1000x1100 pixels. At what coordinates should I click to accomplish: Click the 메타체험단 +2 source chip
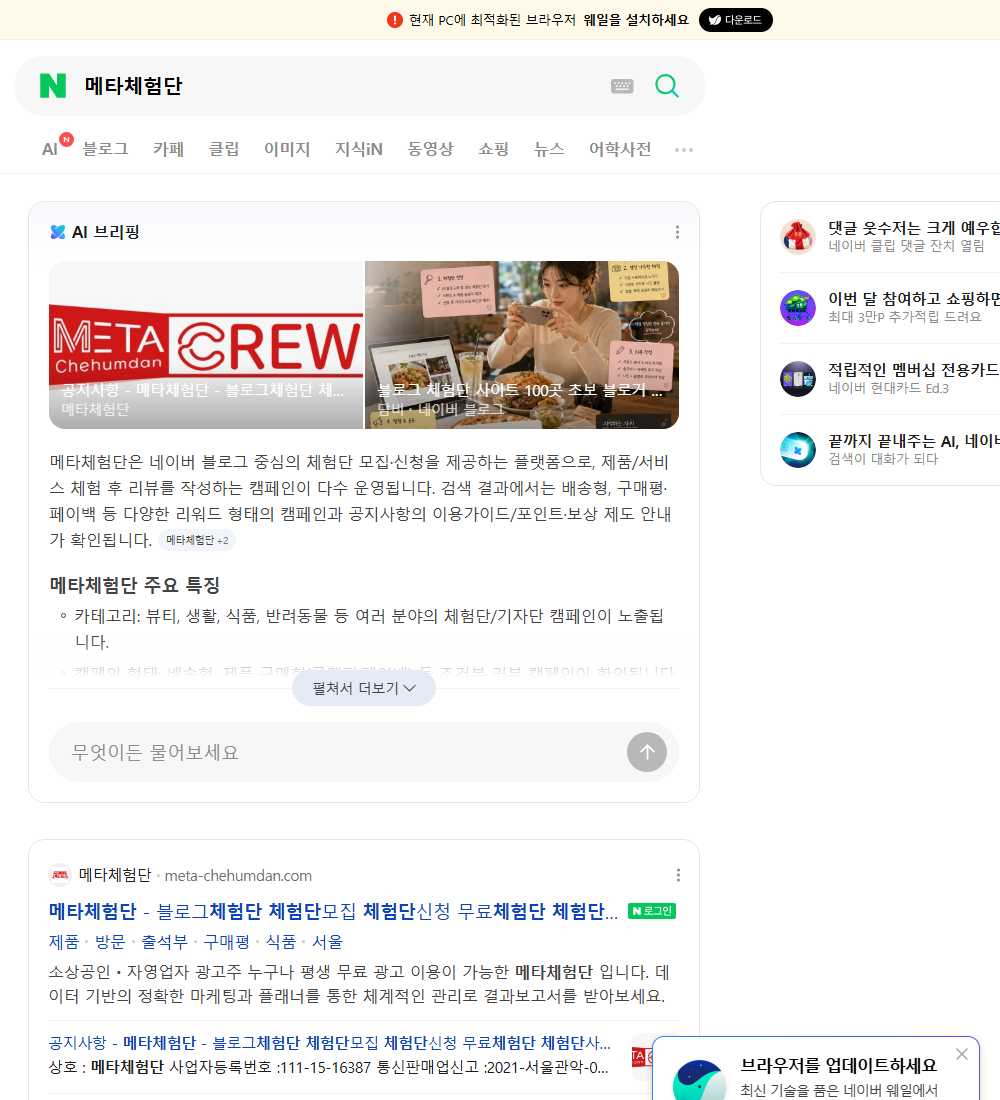point(196,540)
